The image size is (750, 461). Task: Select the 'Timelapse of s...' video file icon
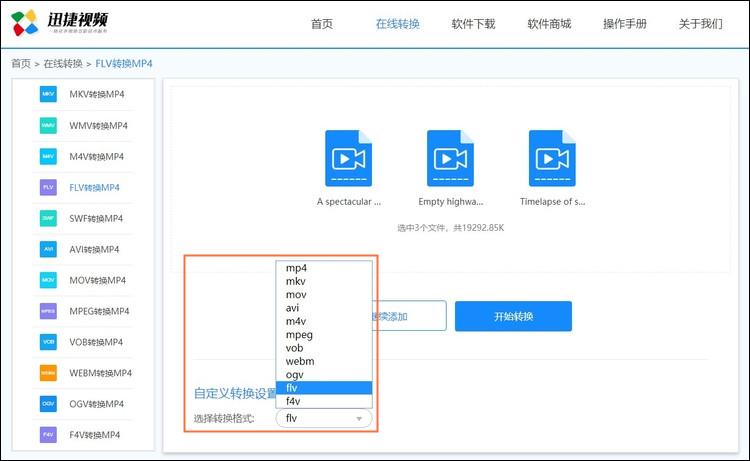tap(552, 159)
